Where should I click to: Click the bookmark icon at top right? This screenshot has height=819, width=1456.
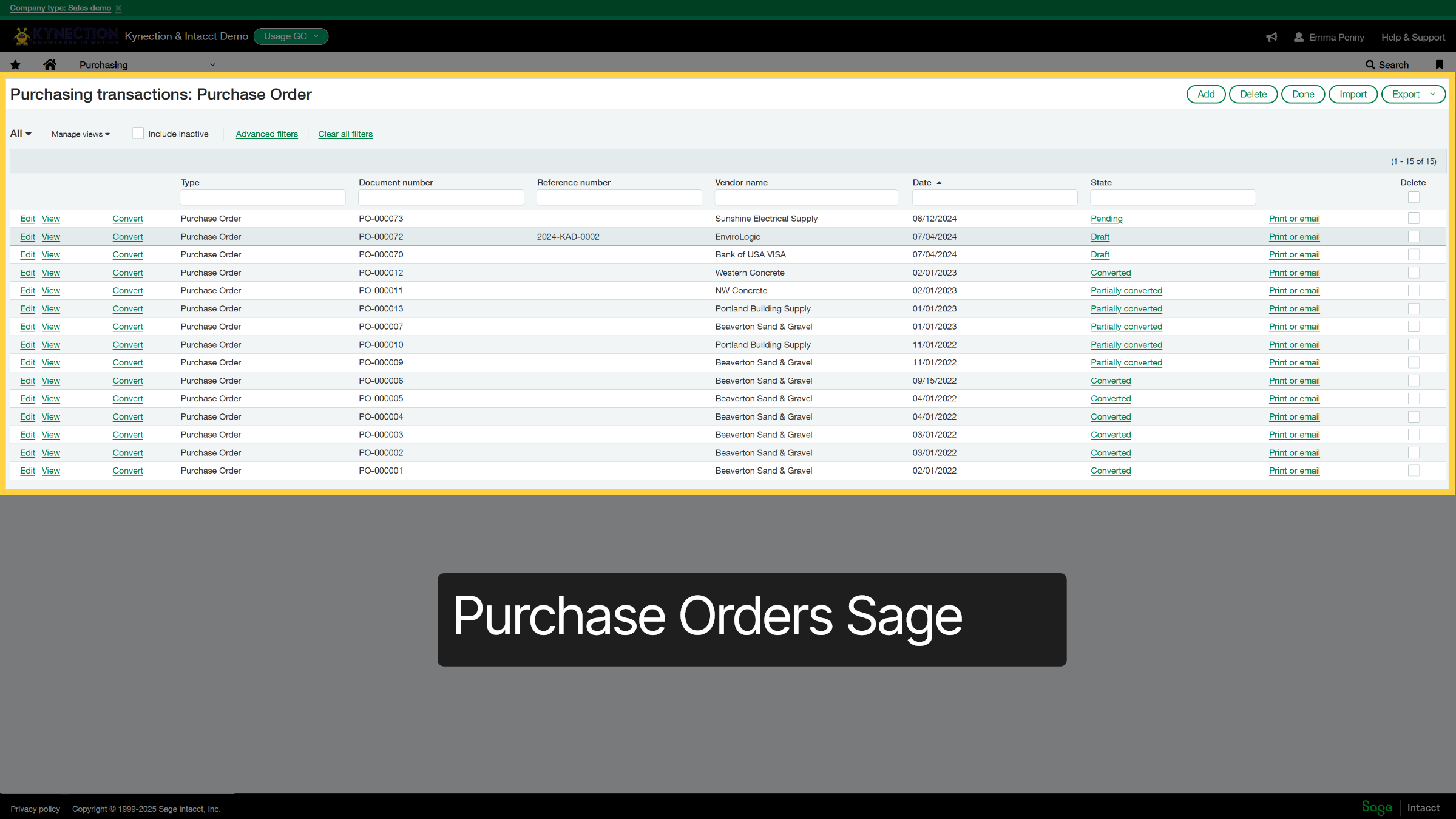coord(1439,65)
